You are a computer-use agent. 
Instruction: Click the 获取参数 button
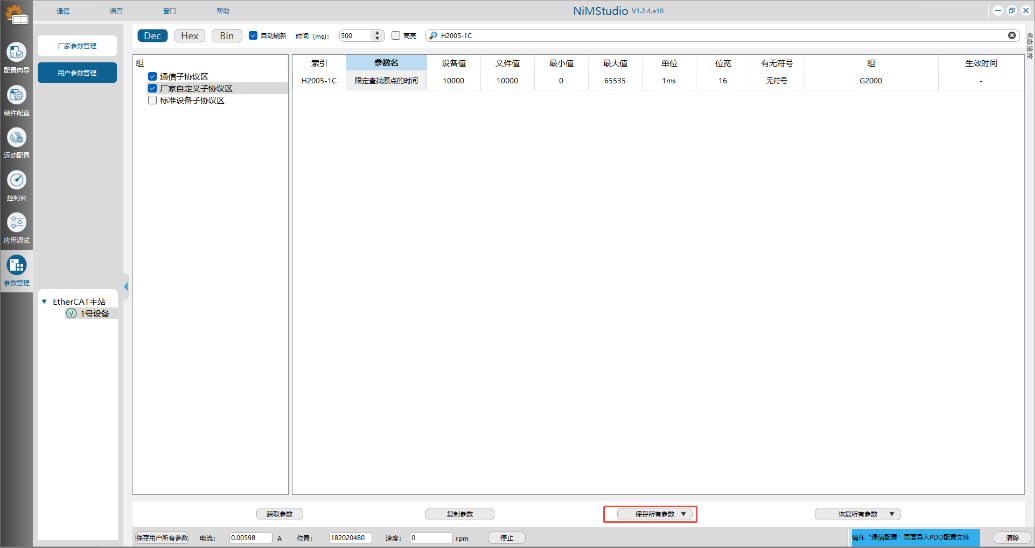pyautogui.click(x=279, y=514)
